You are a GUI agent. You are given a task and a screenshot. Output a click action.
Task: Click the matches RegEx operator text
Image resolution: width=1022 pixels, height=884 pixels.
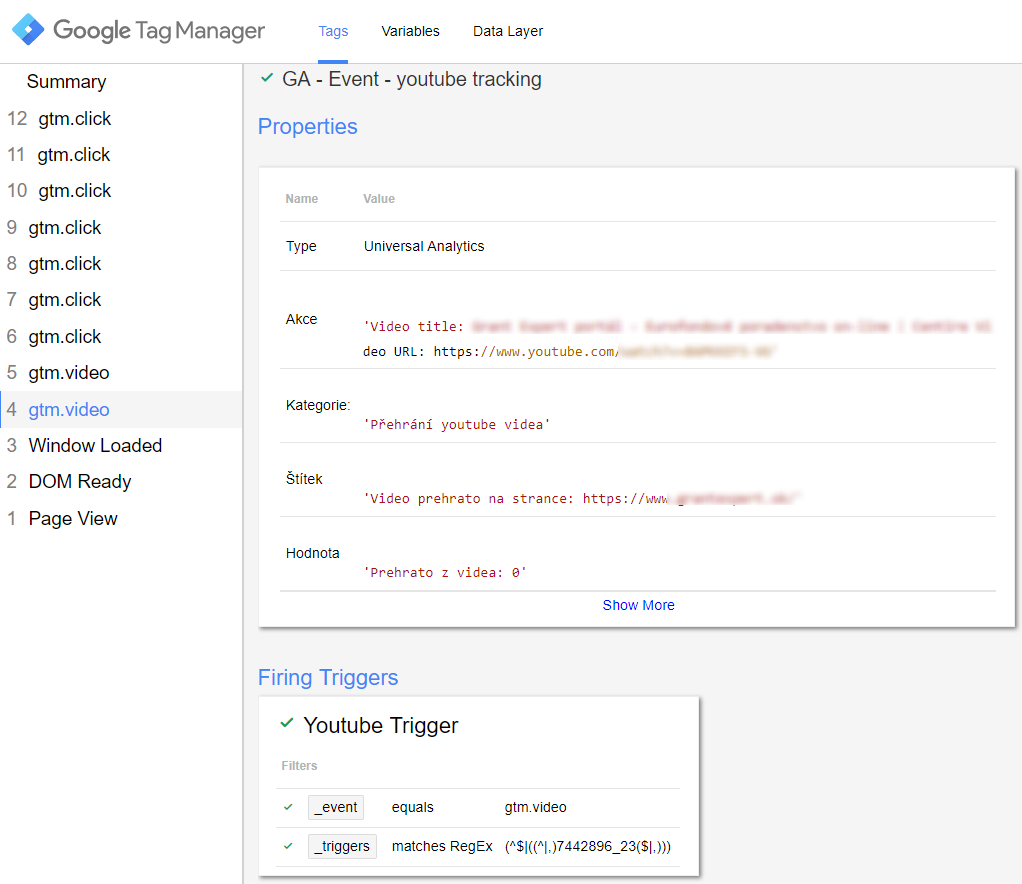click(x=442, y=846)
